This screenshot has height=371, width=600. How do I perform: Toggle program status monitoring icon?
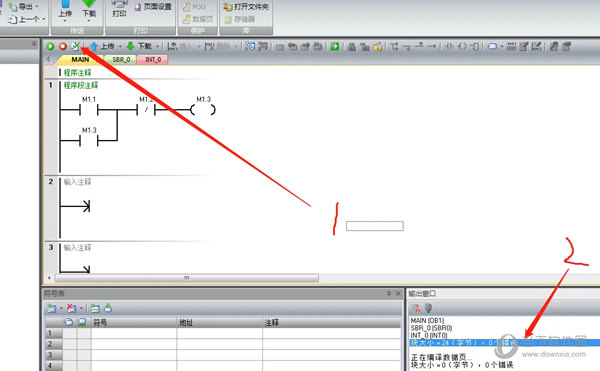[250, 46]
